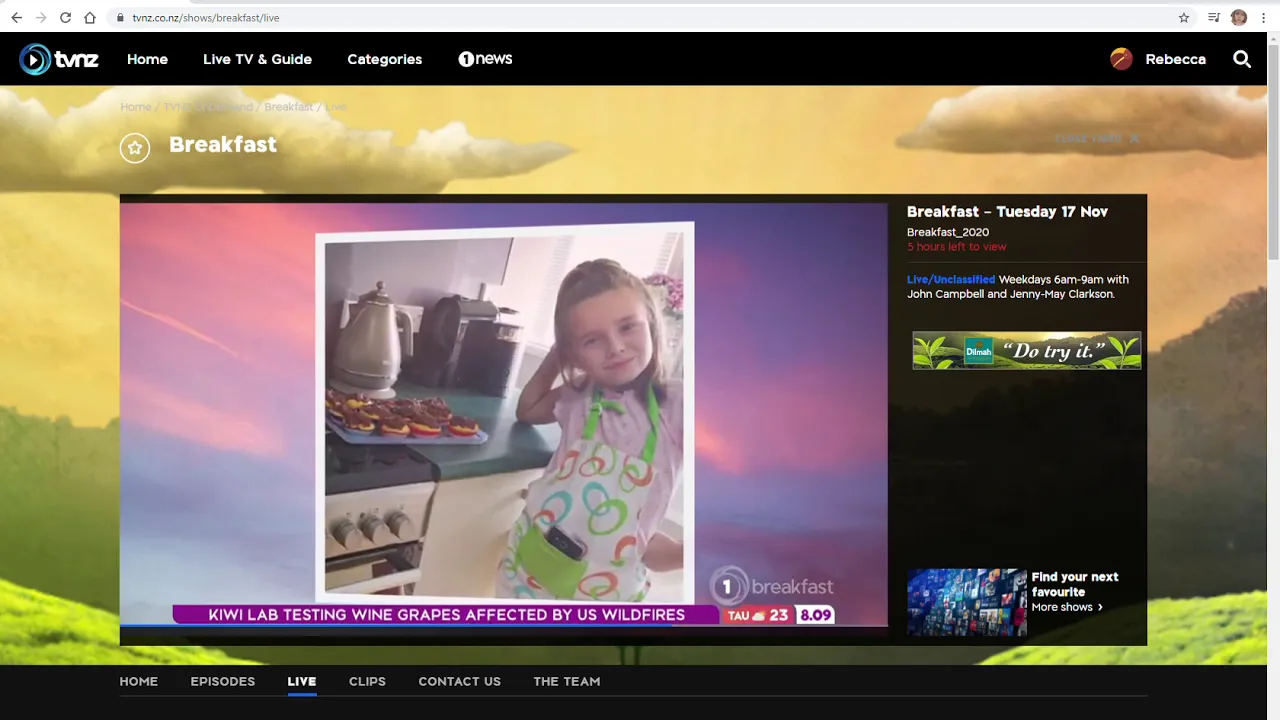Open Chrome profile avatar
Image resolution: width=1280 pixels, height=720 pixels.
[1239, 17]
